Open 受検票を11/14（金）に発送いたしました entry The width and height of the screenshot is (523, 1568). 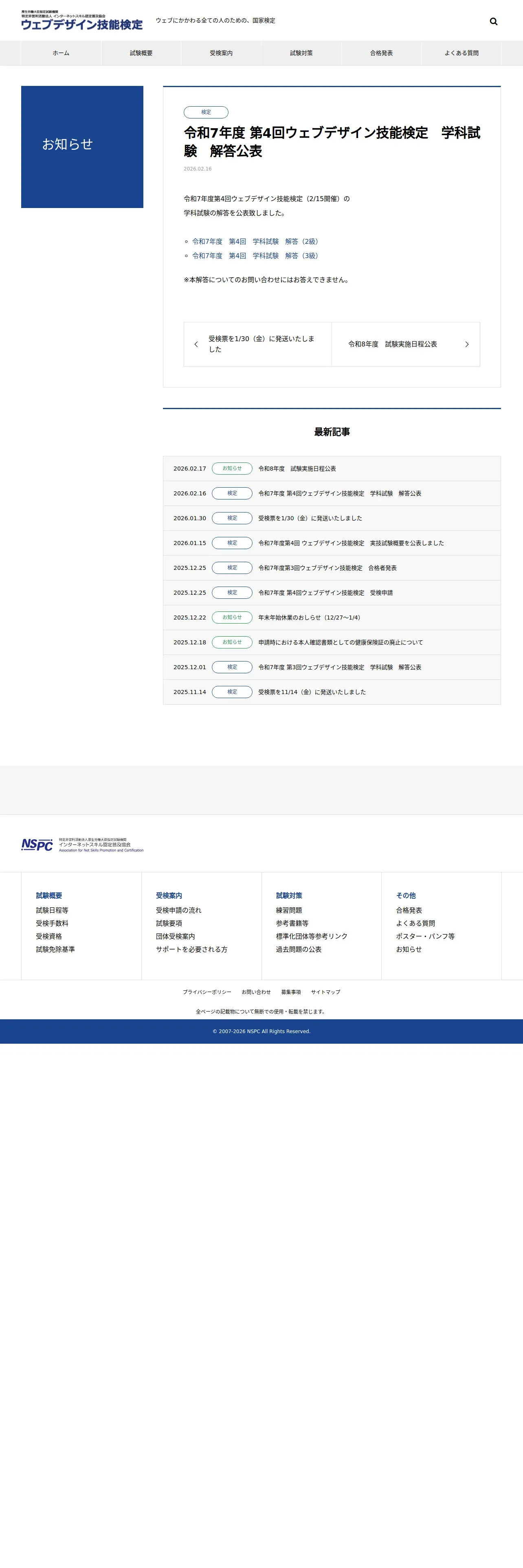tap(312, 692)
